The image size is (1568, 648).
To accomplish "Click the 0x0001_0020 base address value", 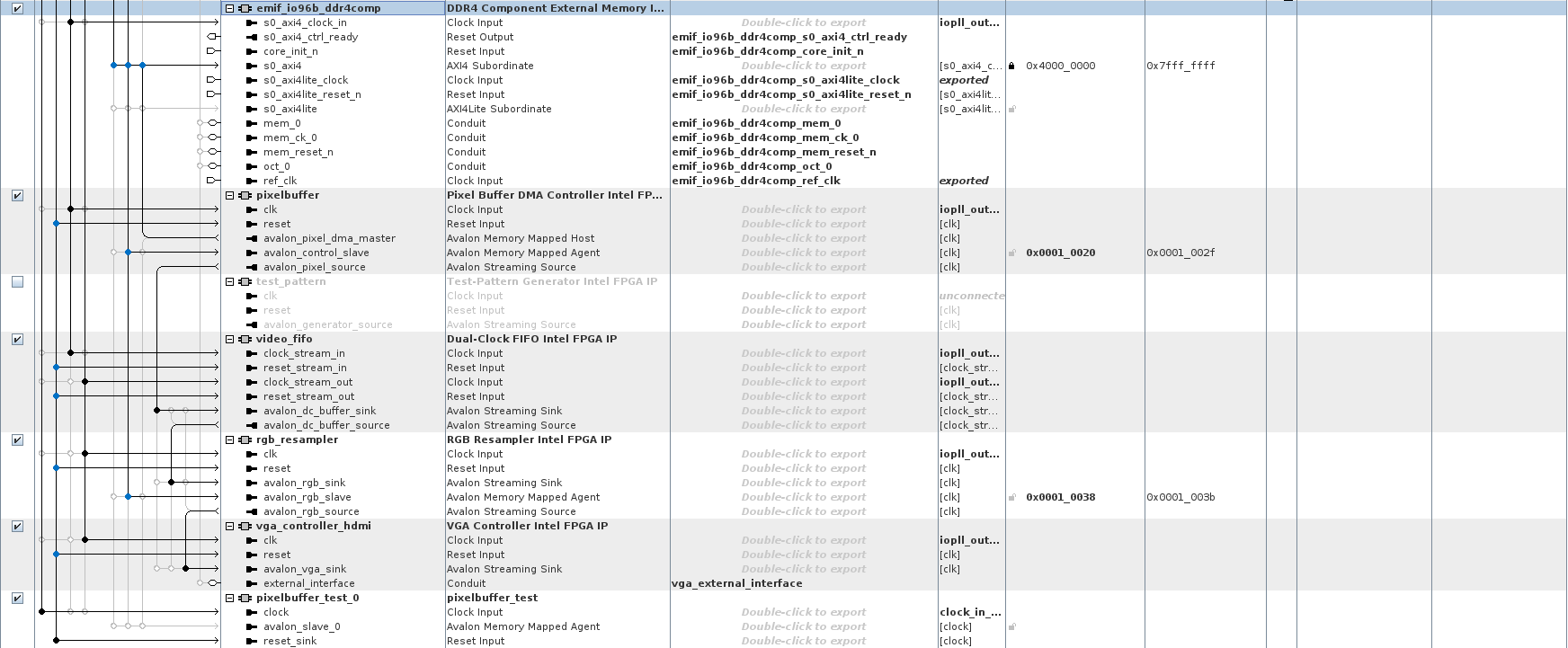I will [1061, 253].
